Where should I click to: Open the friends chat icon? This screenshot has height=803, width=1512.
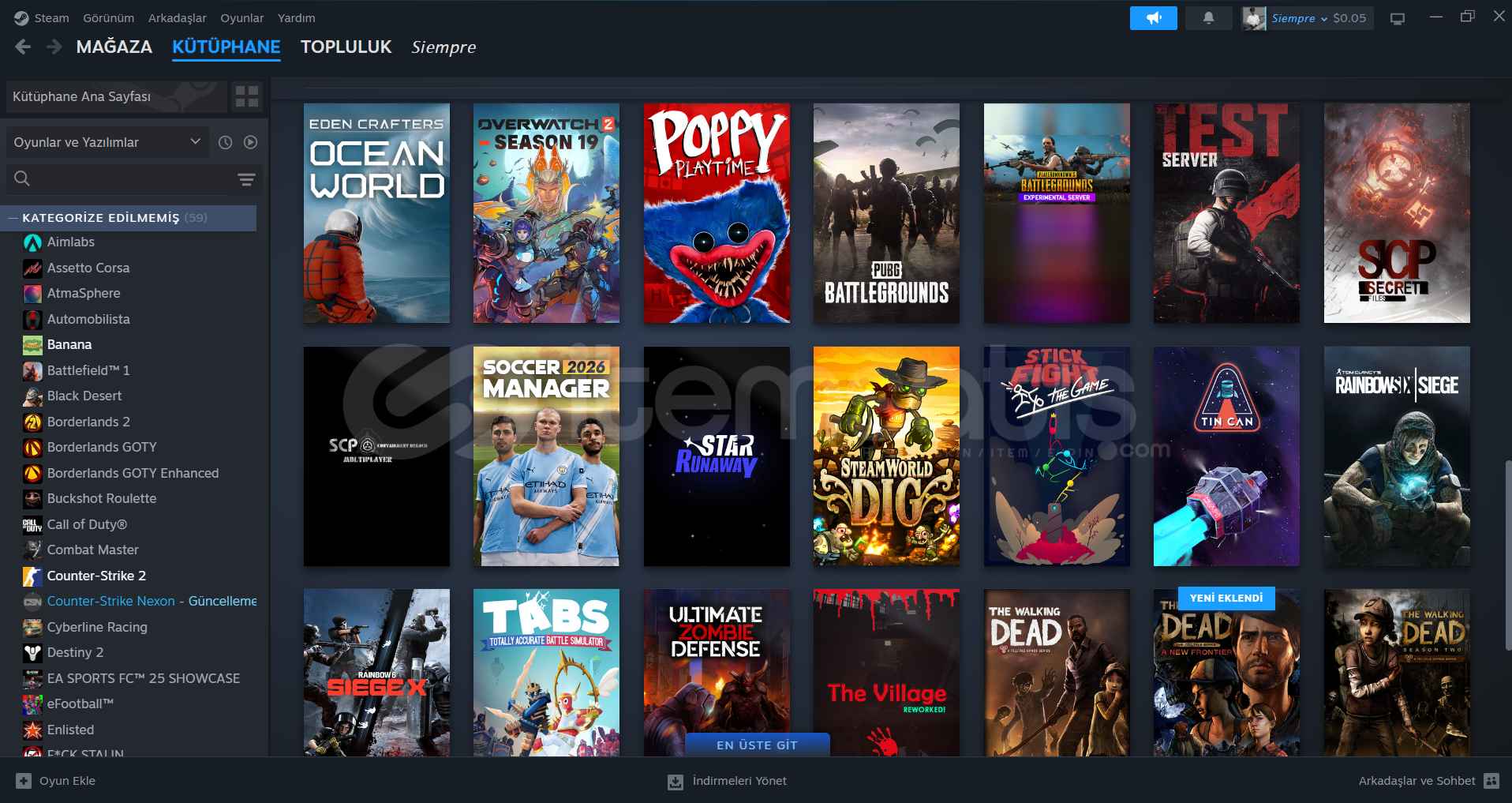pos(1491,781)
